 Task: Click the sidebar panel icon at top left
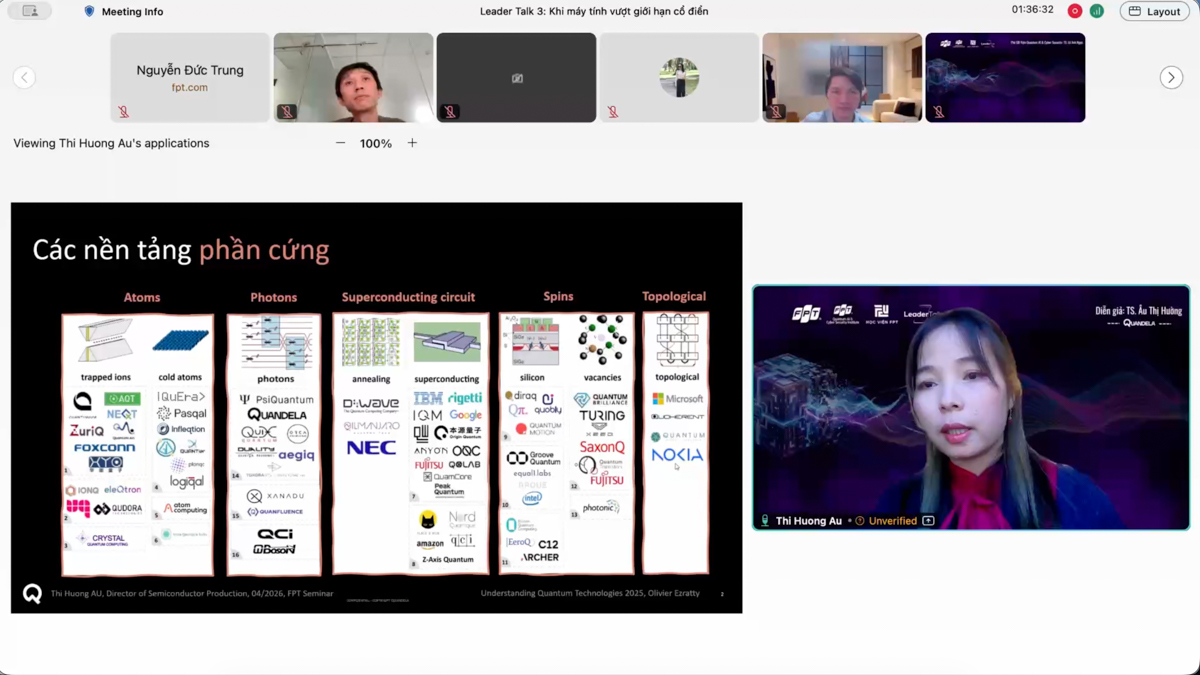[x=30, y=11]
